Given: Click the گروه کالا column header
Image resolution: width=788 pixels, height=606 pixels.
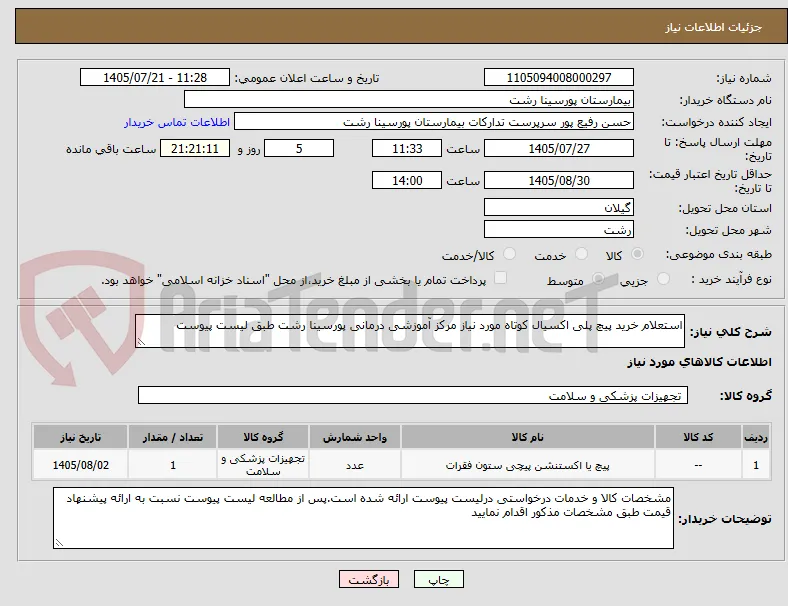Looking at the screenshot, I should click(x=263, y=437).
